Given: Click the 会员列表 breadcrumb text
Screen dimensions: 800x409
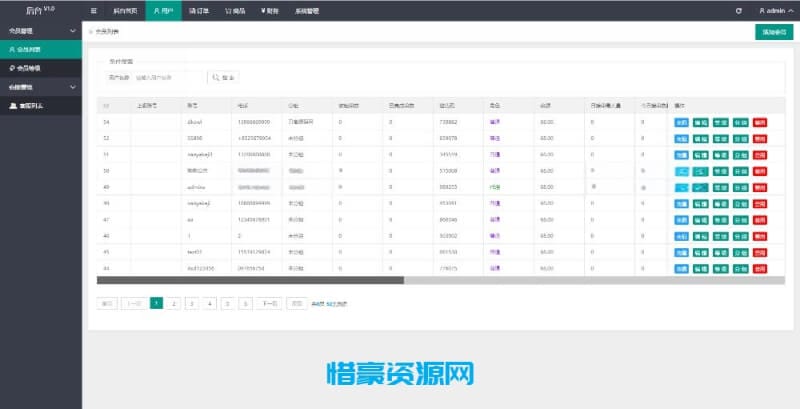Looking at the screenshot, I should pyautogui.click(x=107, y=32).
